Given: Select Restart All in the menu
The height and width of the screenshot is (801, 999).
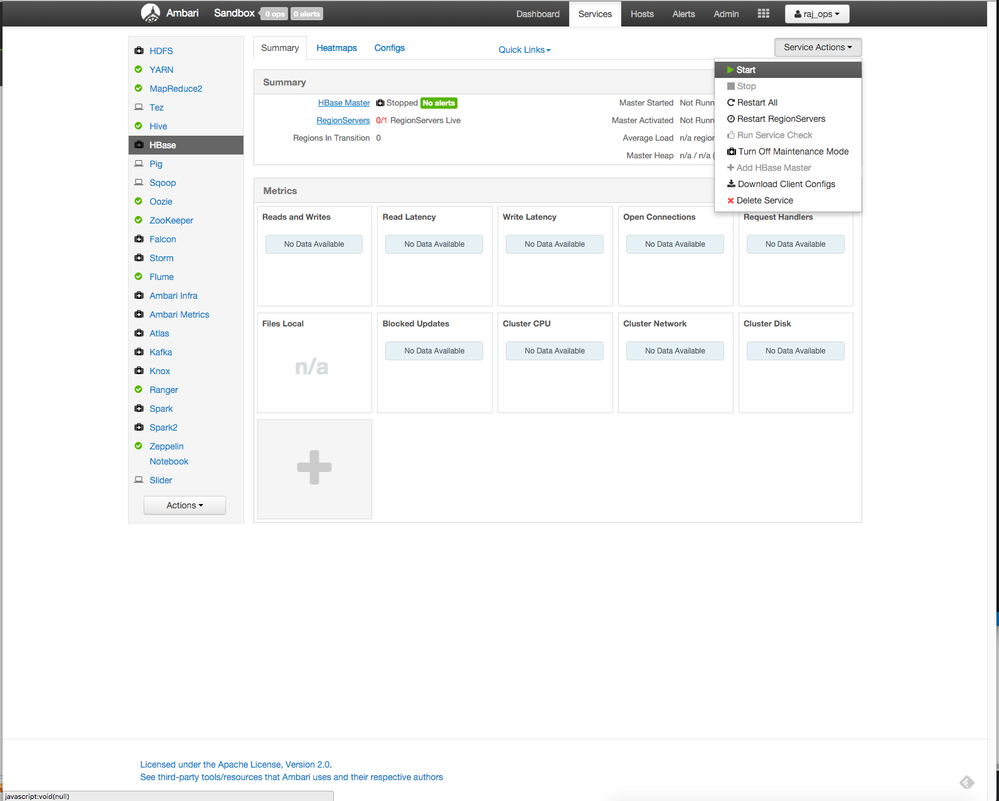Looking at the screenshot, I should point(788,103).
